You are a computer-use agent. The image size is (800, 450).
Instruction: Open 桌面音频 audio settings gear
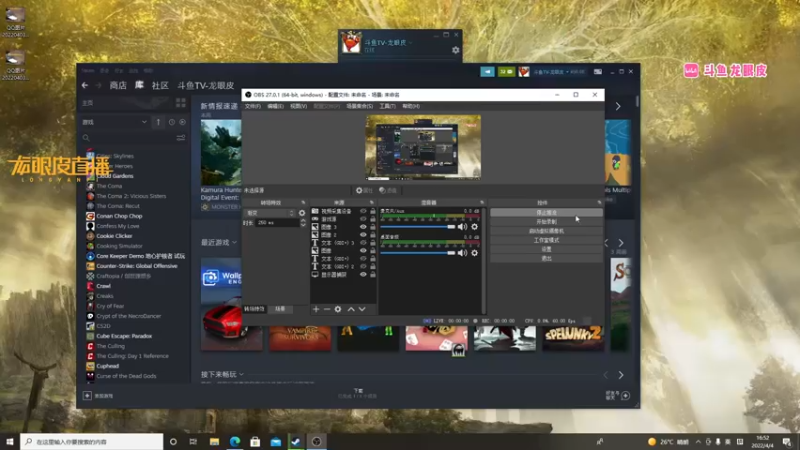tap(474, 253)
